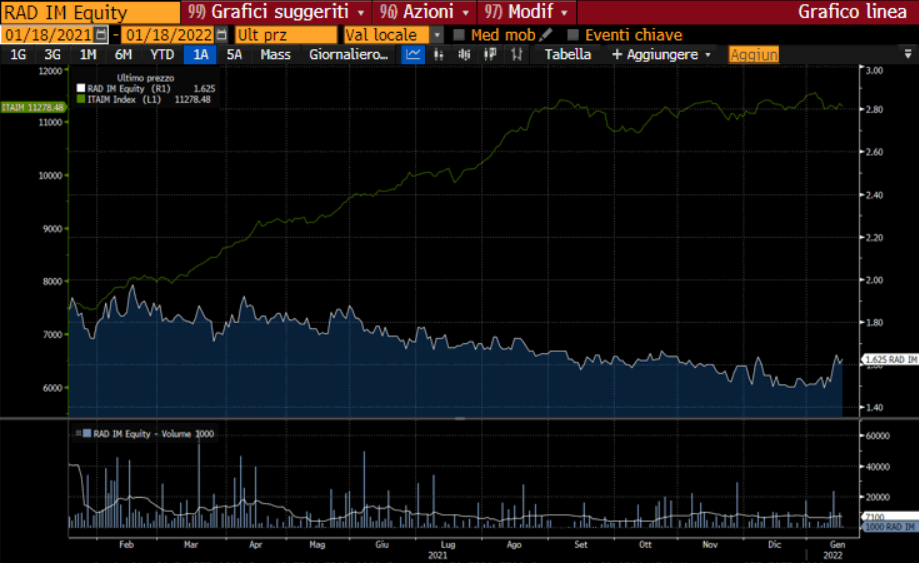Click the Tabella button
Screen dimensions: 919x563
click(x=567, y=54)
